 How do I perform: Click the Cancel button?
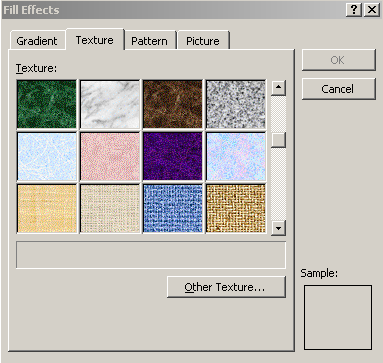point(338,89)
